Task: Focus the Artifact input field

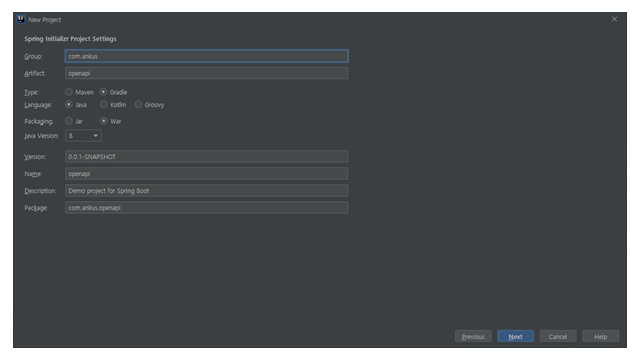Action: [x=207, y=73]
